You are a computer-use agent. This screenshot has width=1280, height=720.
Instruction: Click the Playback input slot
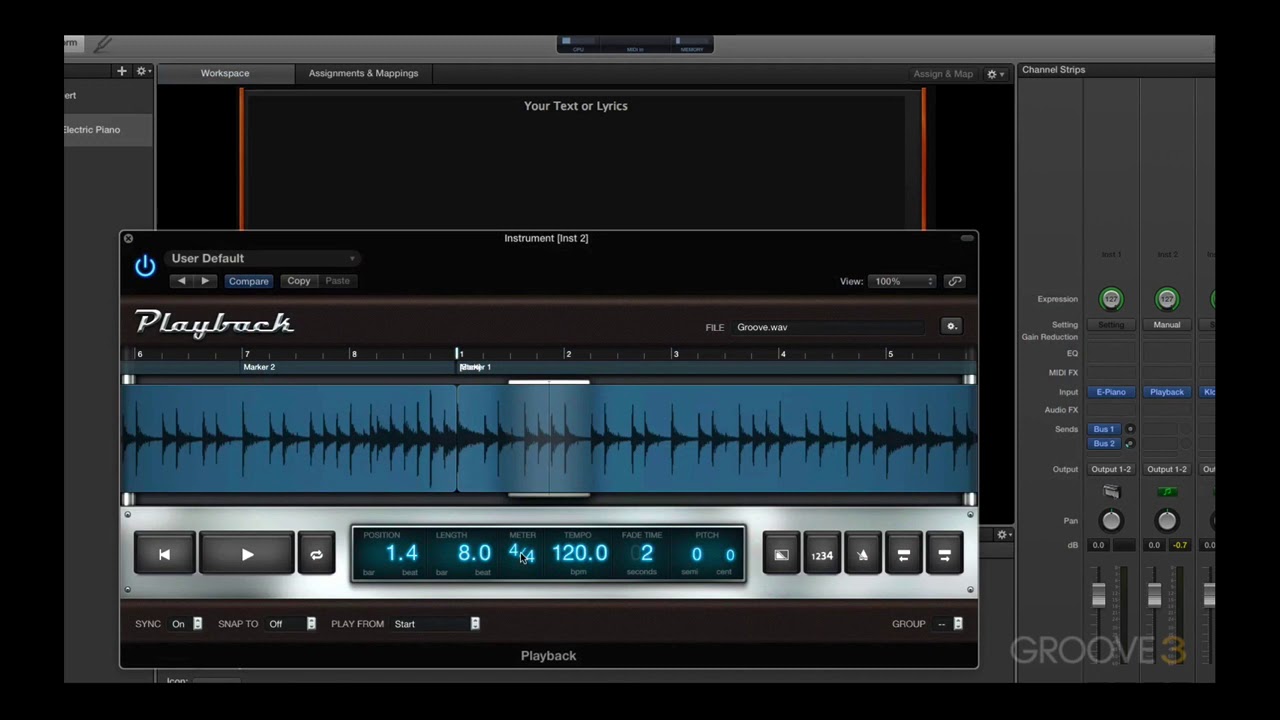tap(1166, 392)
